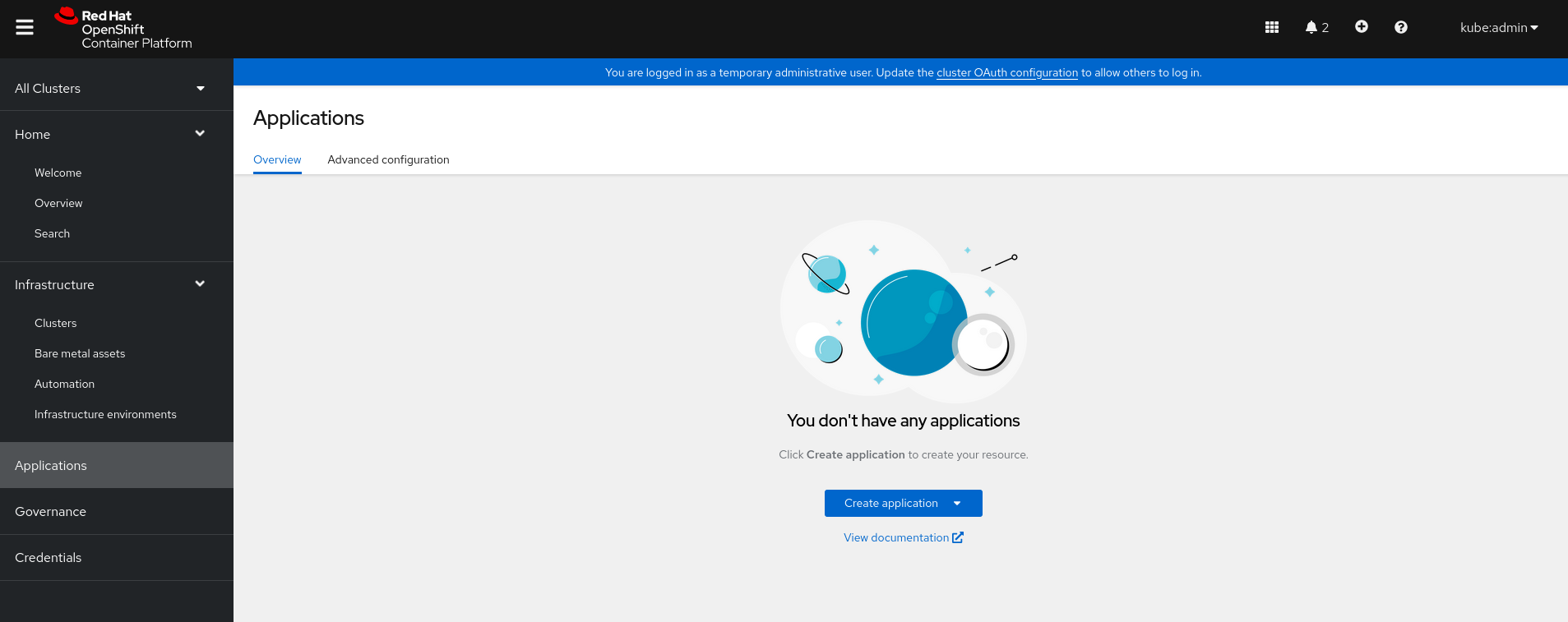Open the help question mark icon
The width and height of the screenshot is (1568, 622).
click(x=1400, y=27)
